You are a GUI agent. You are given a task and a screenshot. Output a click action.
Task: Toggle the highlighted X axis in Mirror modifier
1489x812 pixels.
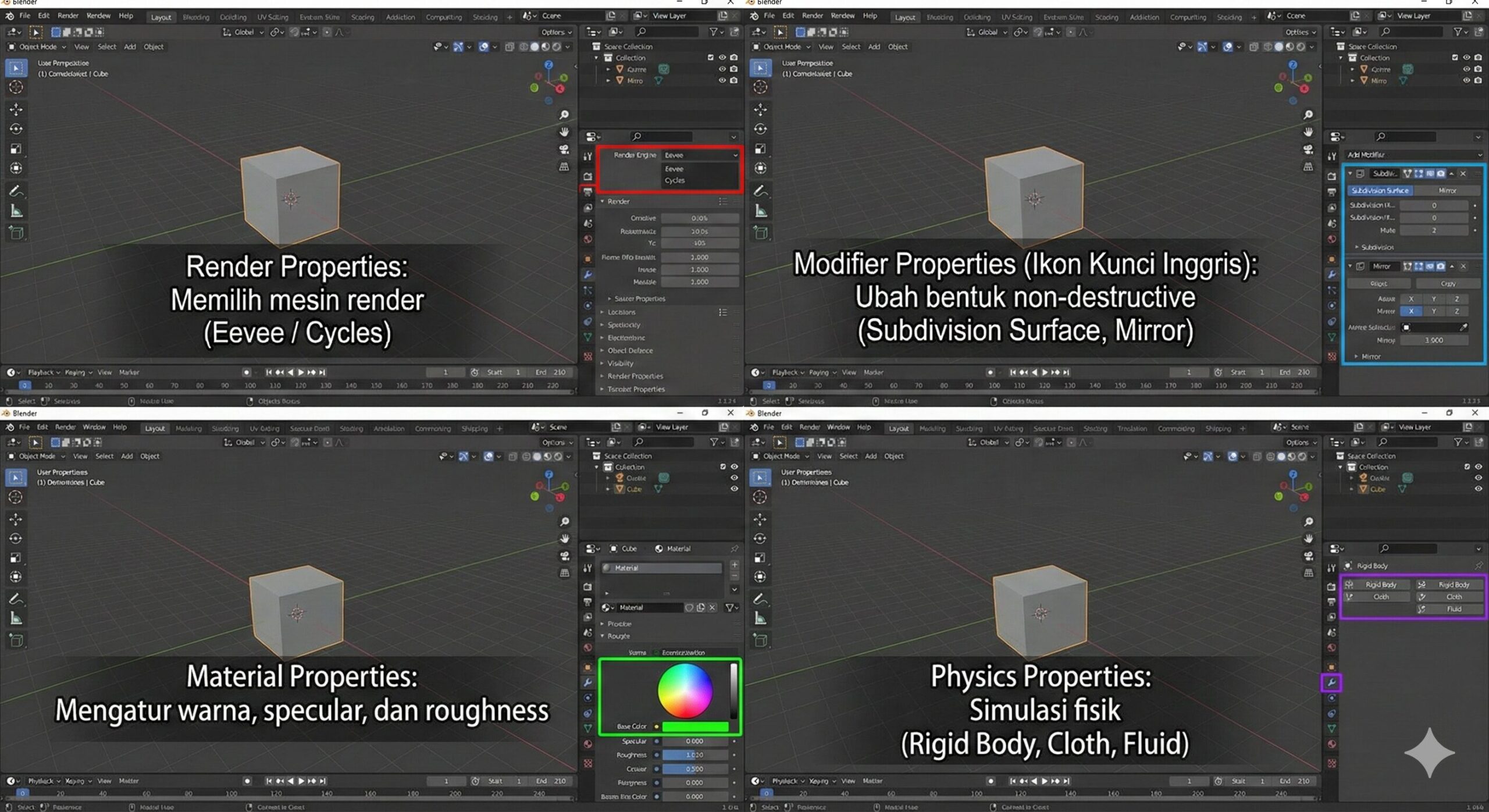point(1410,311)
